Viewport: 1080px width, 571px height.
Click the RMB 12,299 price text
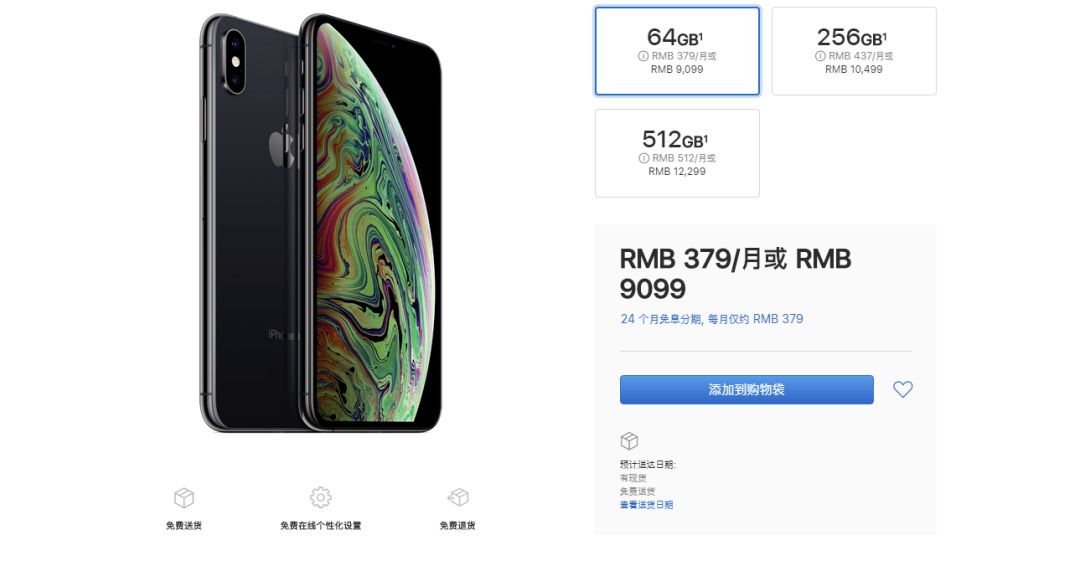677,172
